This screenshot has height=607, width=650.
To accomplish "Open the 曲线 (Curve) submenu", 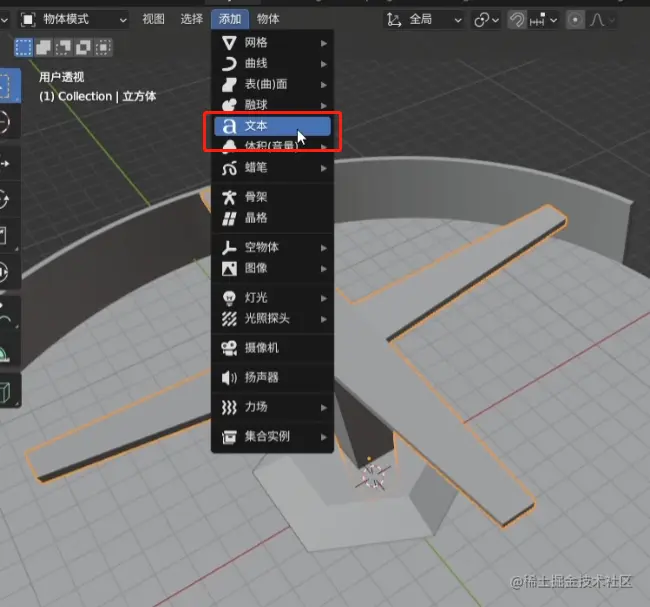I will point(272,63).
